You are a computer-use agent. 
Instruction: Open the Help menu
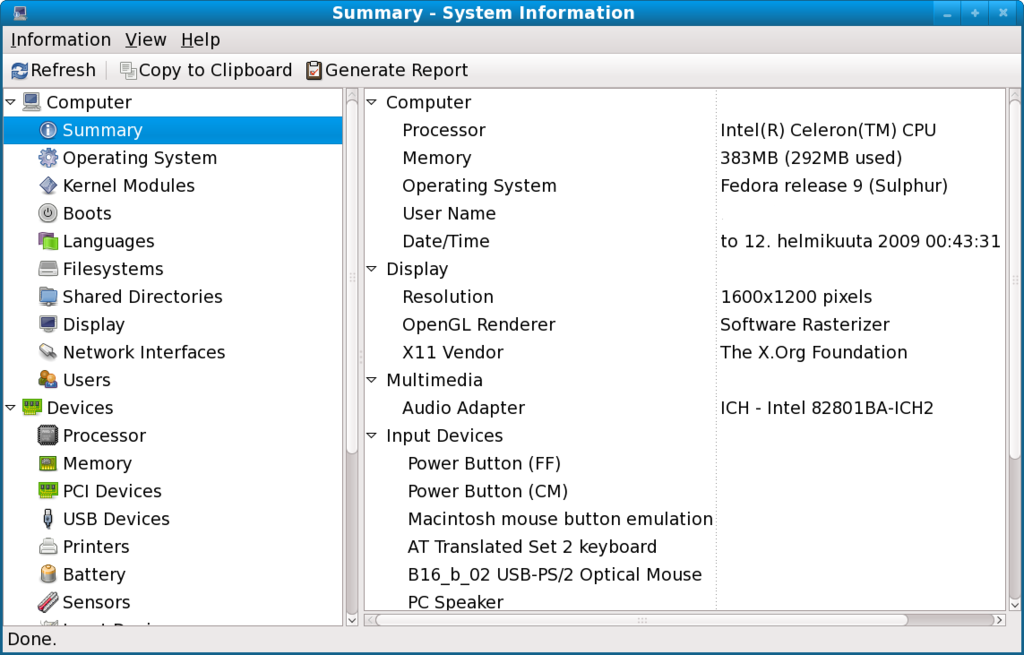(x=200, y=40)
